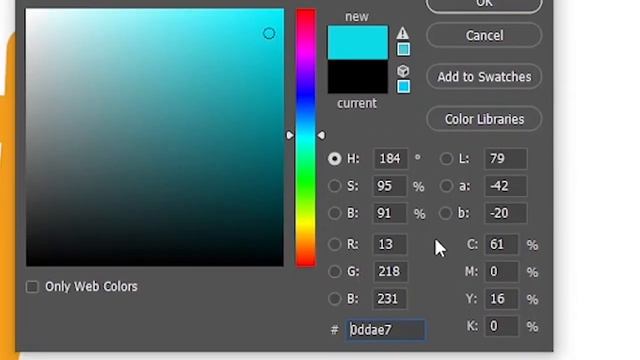640x360 pixels.
Task: Click the hue slider's right arrow handle
Action: [322, 135]
